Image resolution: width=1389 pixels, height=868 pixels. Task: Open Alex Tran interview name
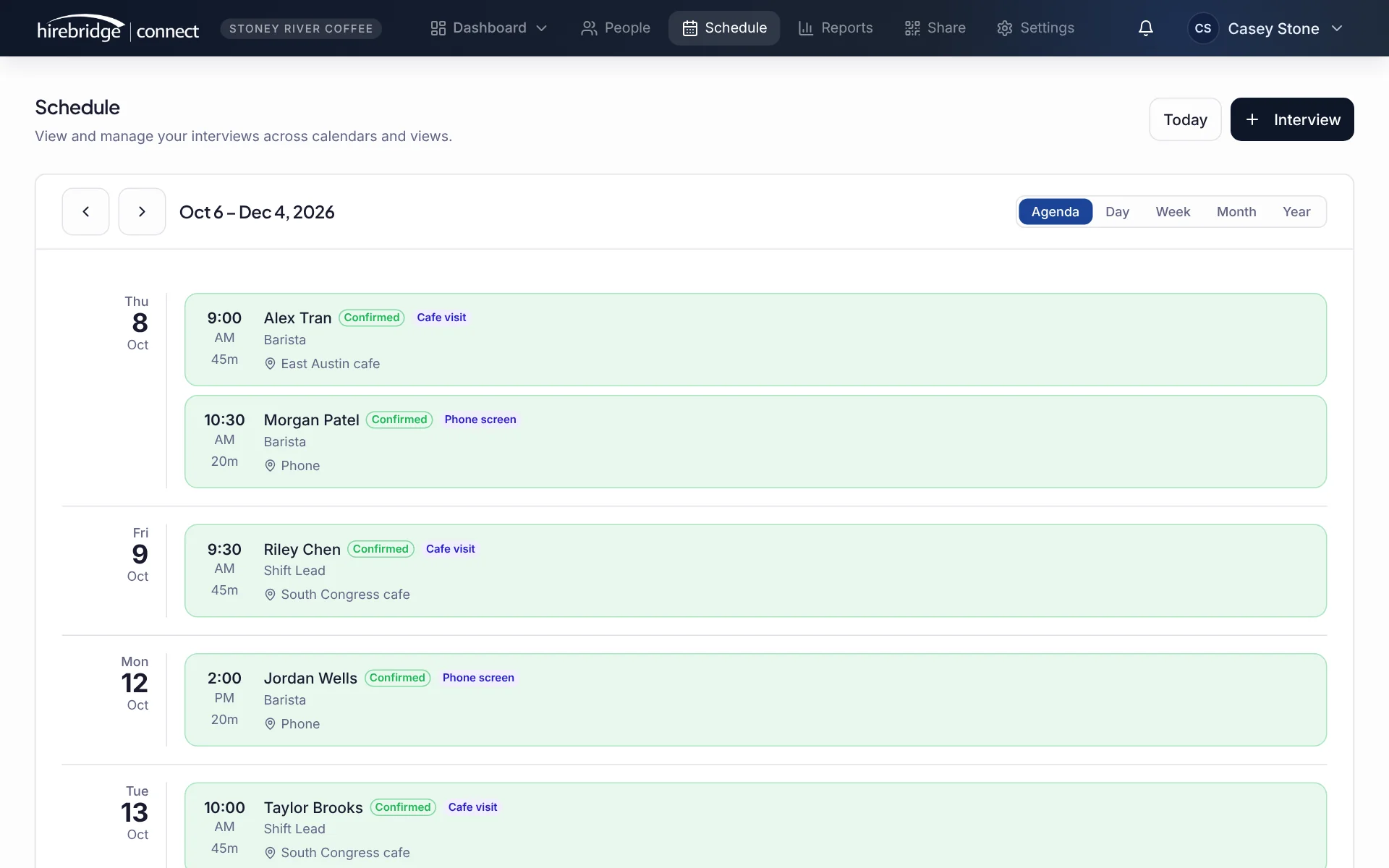tap(297, 318)
